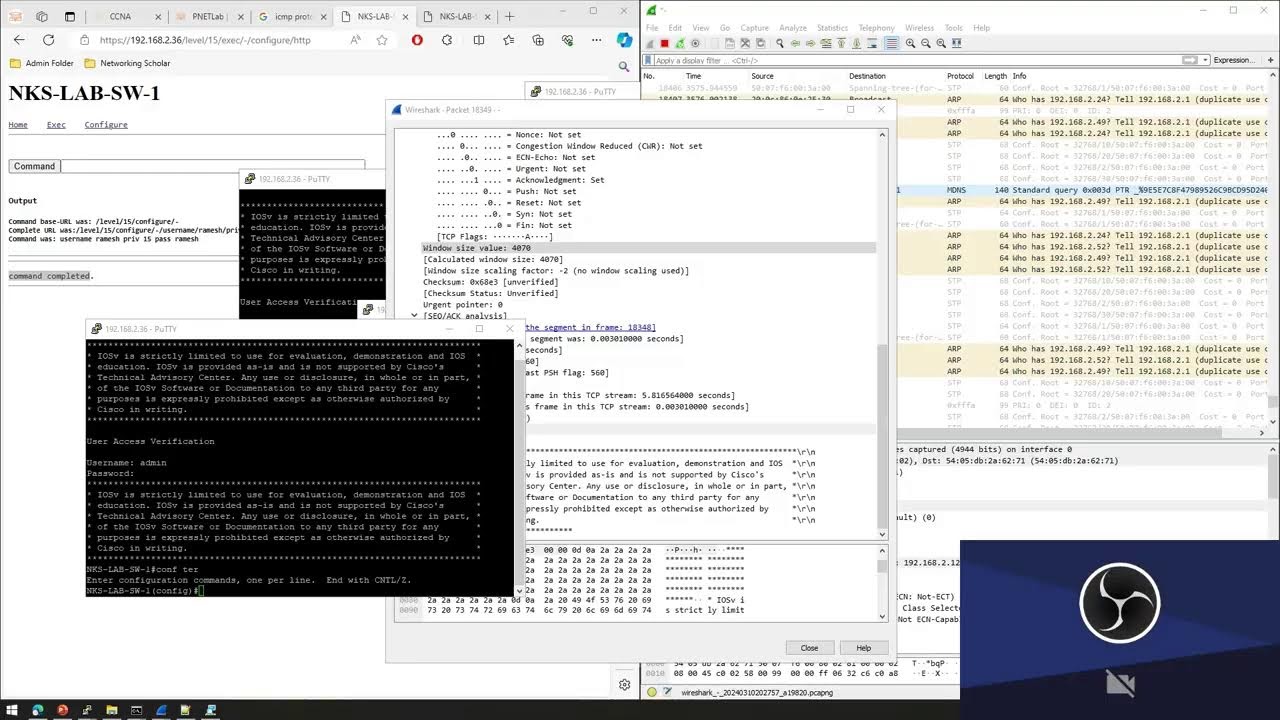Open Edge Favorites list icon

tap(509, 40)
